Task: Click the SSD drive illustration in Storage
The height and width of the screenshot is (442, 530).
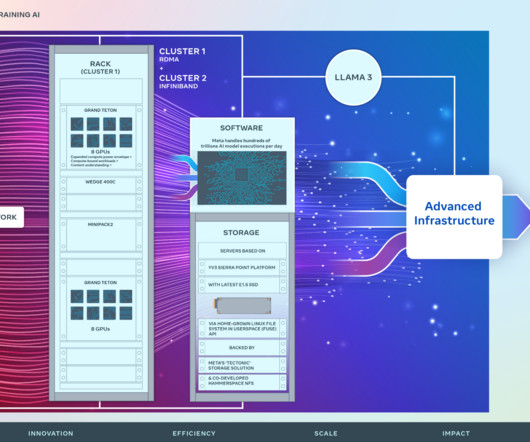Action: 242,305
